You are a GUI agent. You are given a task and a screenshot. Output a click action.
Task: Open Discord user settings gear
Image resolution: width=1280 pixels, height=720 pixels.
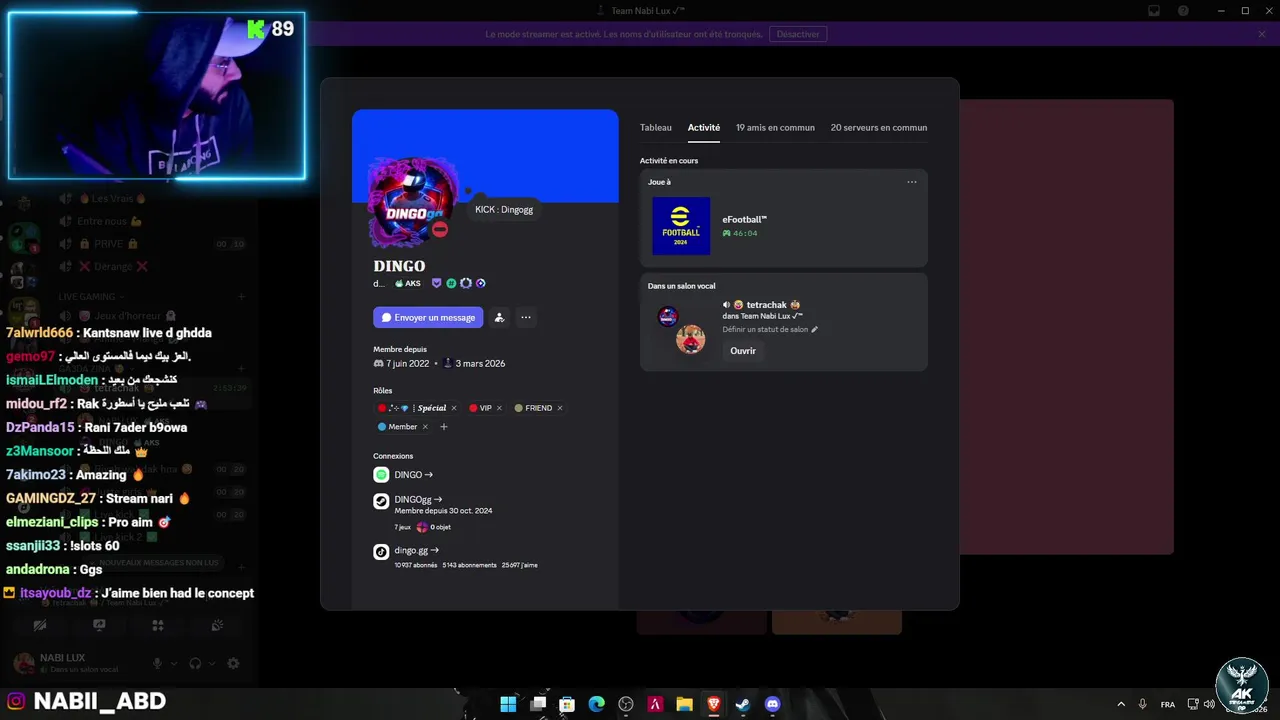tap(233, 663)
